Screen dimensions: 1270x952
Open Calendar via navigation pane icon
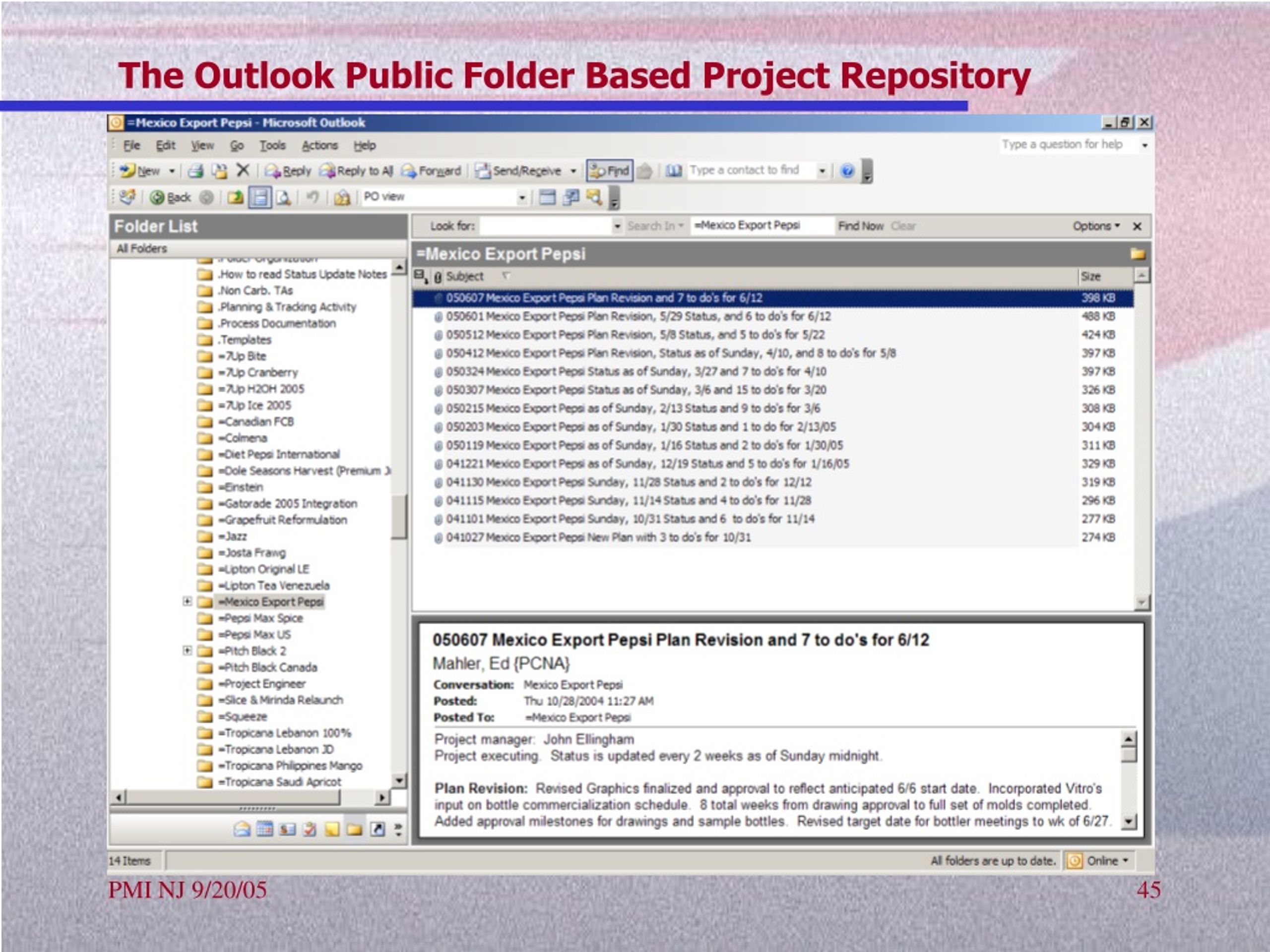[x=265, y=829]
